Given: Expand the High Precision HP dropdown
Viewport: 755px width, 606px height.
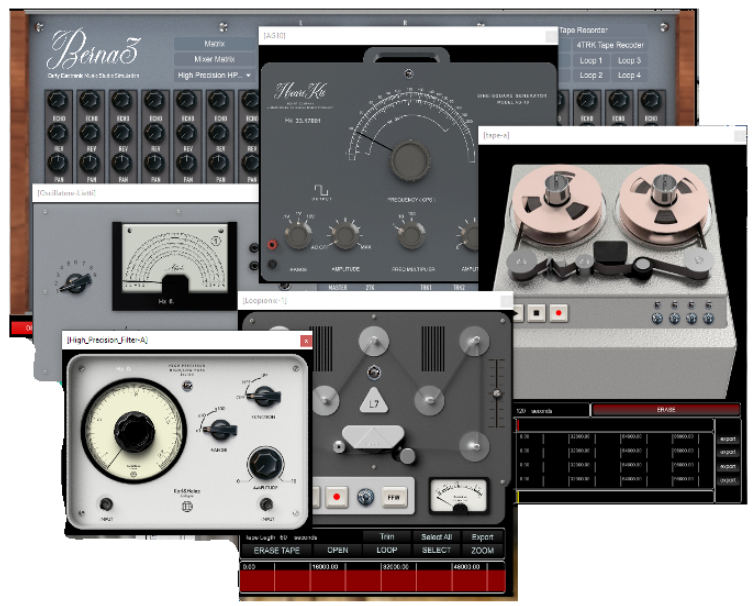Looking at the screenshot, I should (214, 75).
